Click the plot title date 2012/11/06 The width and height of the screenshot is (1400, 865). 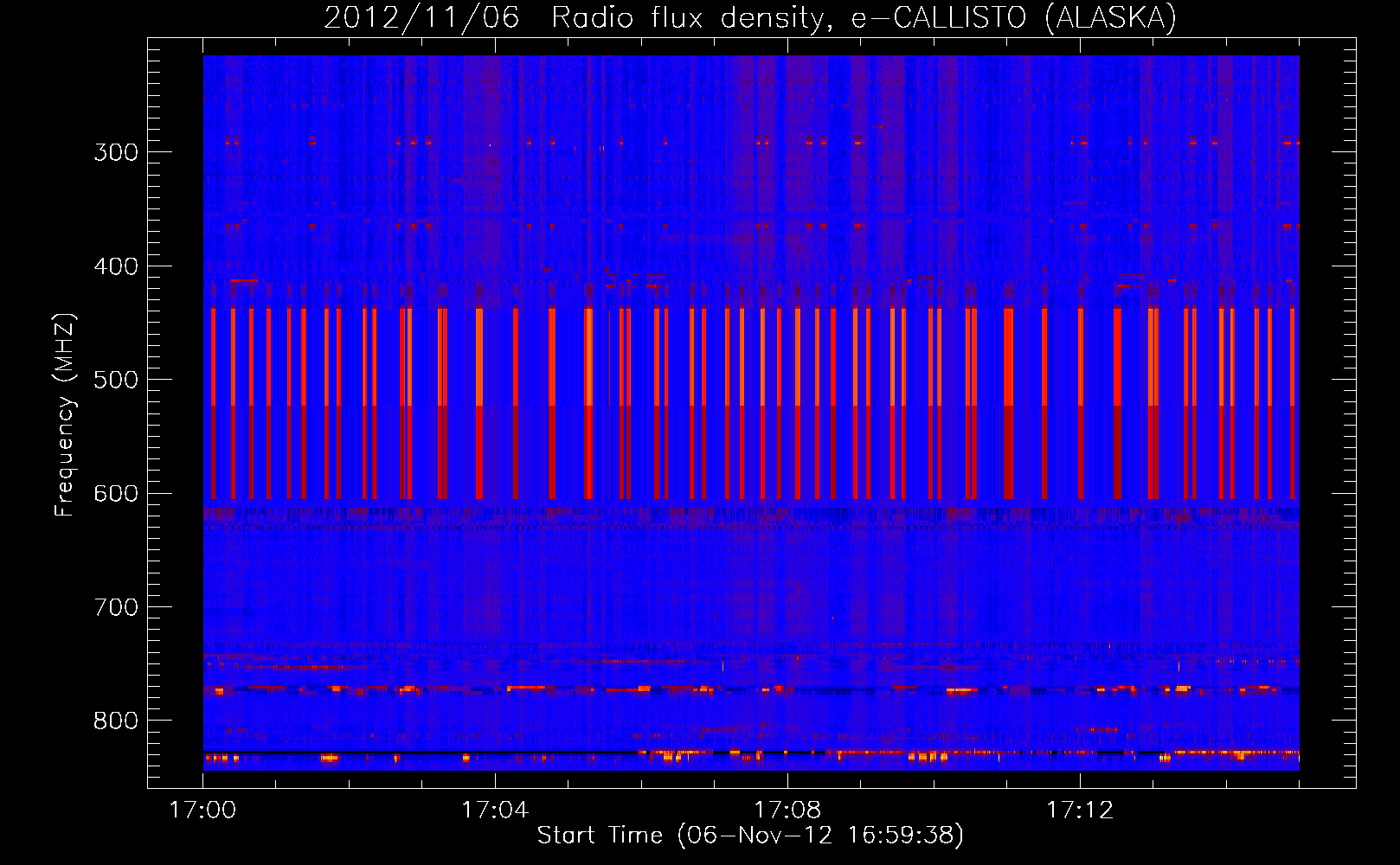[421, 17]
